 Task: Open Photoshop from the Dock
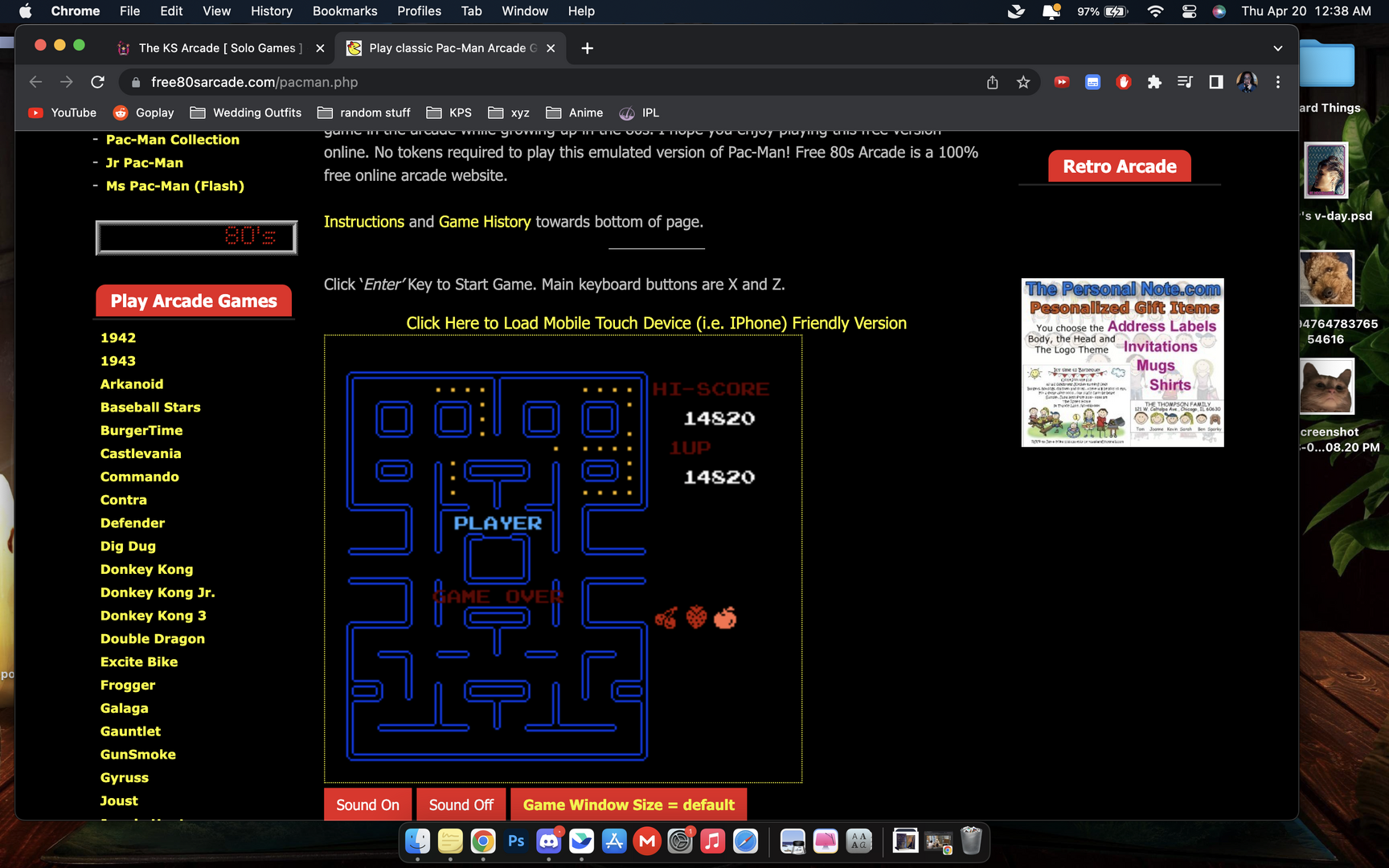516,841
